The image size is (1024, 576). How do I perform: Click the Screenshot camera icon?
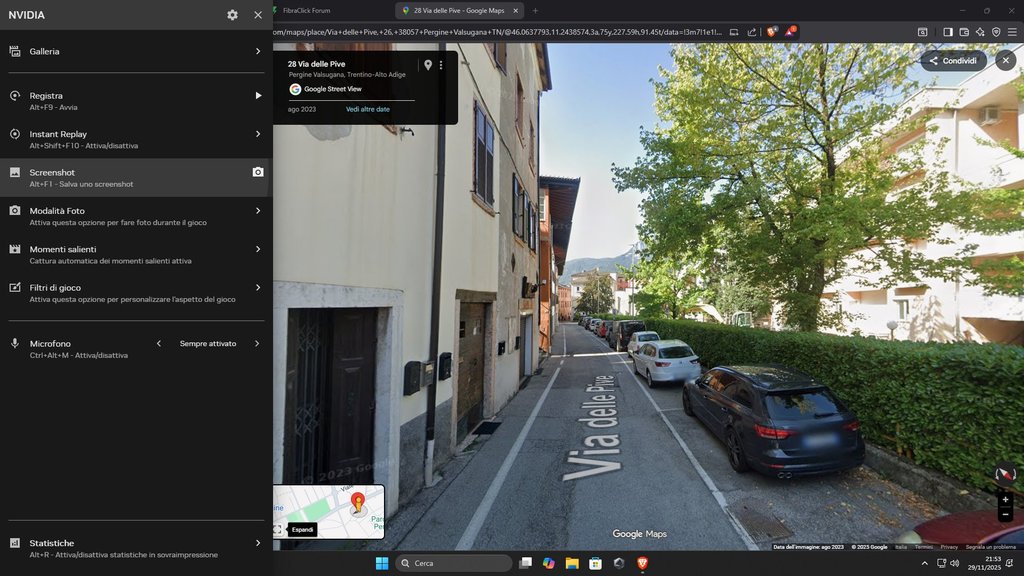258,172
